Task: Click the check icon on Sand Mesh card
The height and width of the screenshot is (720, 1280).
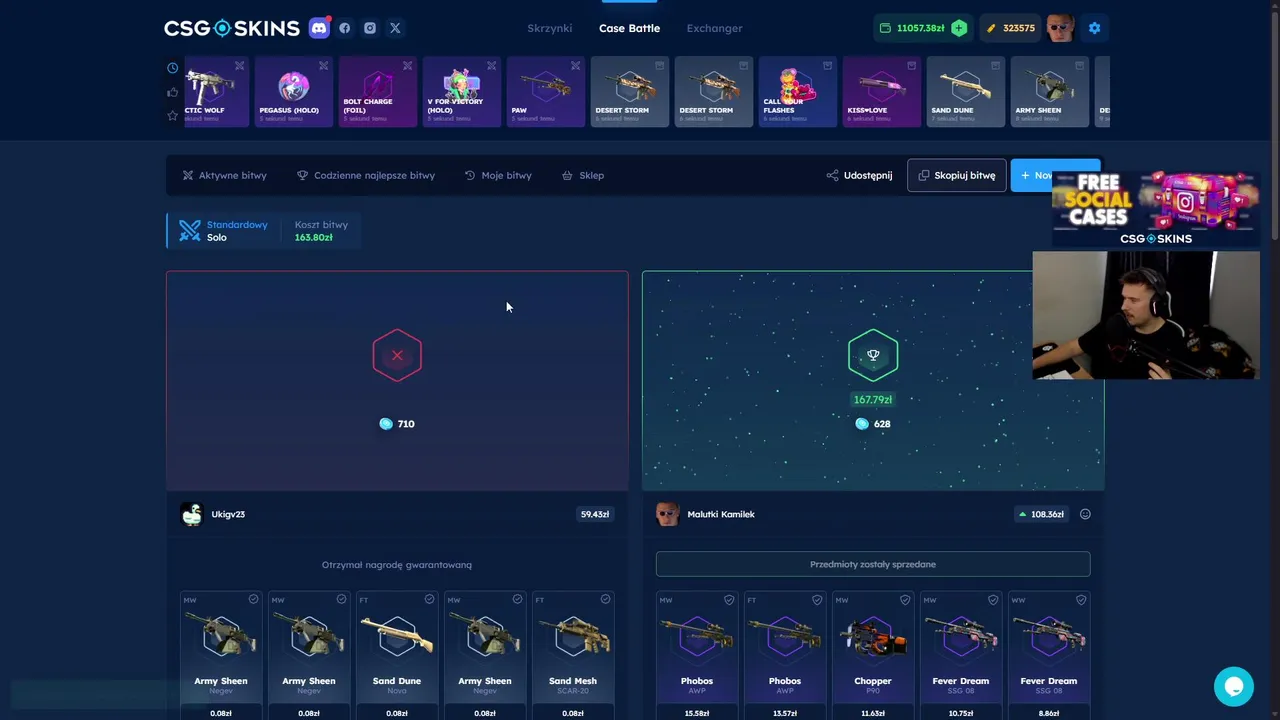Action: (605, 599)
